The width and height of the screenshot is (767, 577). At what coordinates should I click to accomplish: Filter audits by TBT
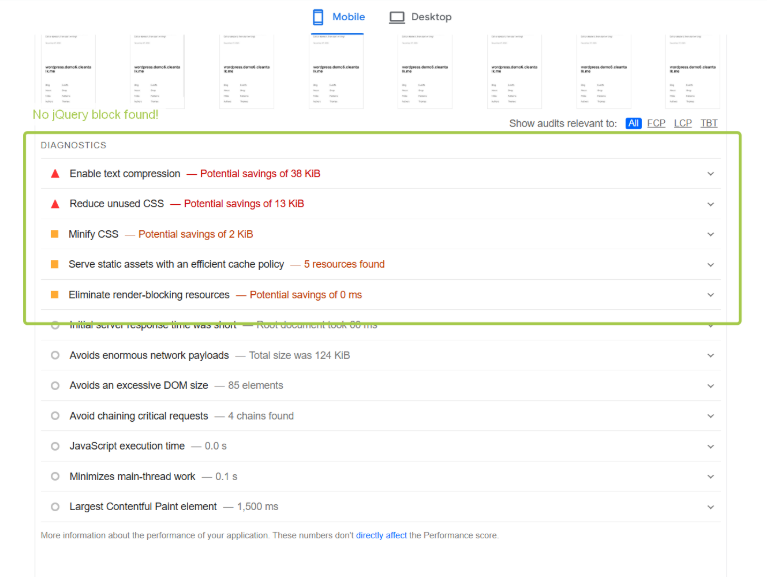tap(709, 124)
